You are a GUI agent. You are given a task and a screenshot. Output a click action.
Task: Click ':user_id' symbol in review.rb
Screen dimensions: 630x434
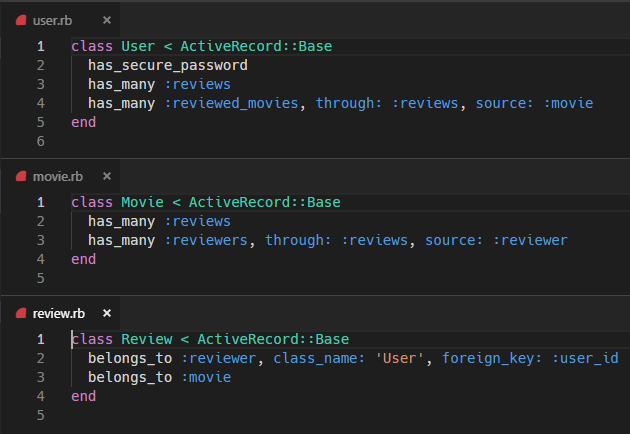[585, 358]
